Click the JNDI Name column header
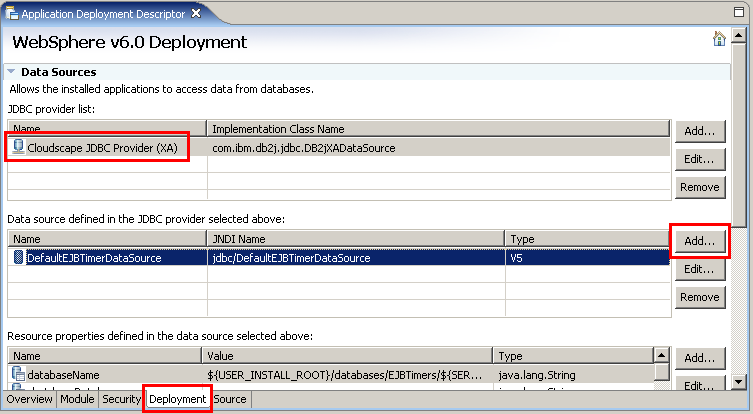 pyautogui.click(x=355, y=239)
